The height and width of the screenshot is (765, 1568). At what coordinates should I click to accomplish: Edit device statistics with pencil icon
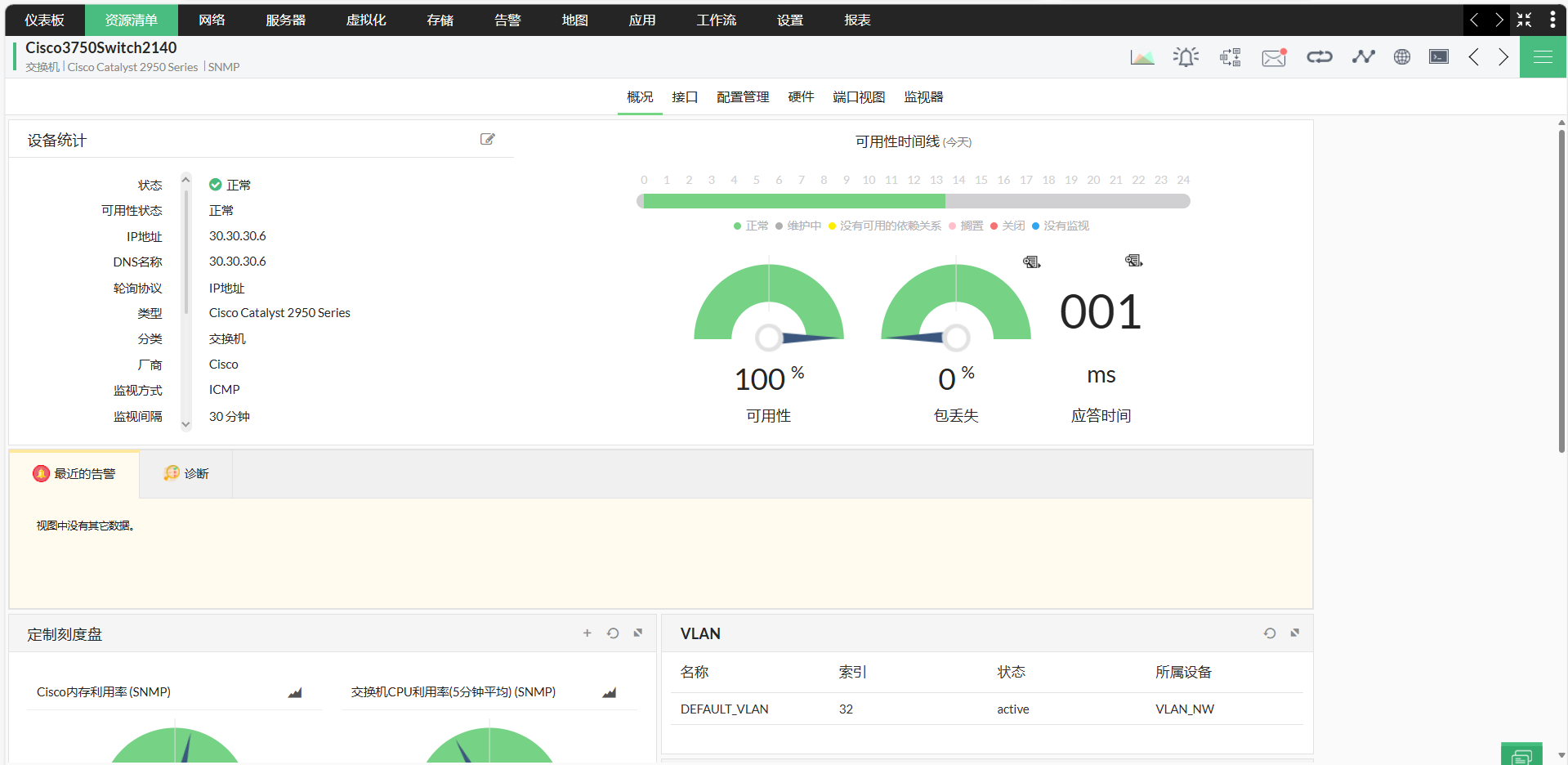click(487, 140)
